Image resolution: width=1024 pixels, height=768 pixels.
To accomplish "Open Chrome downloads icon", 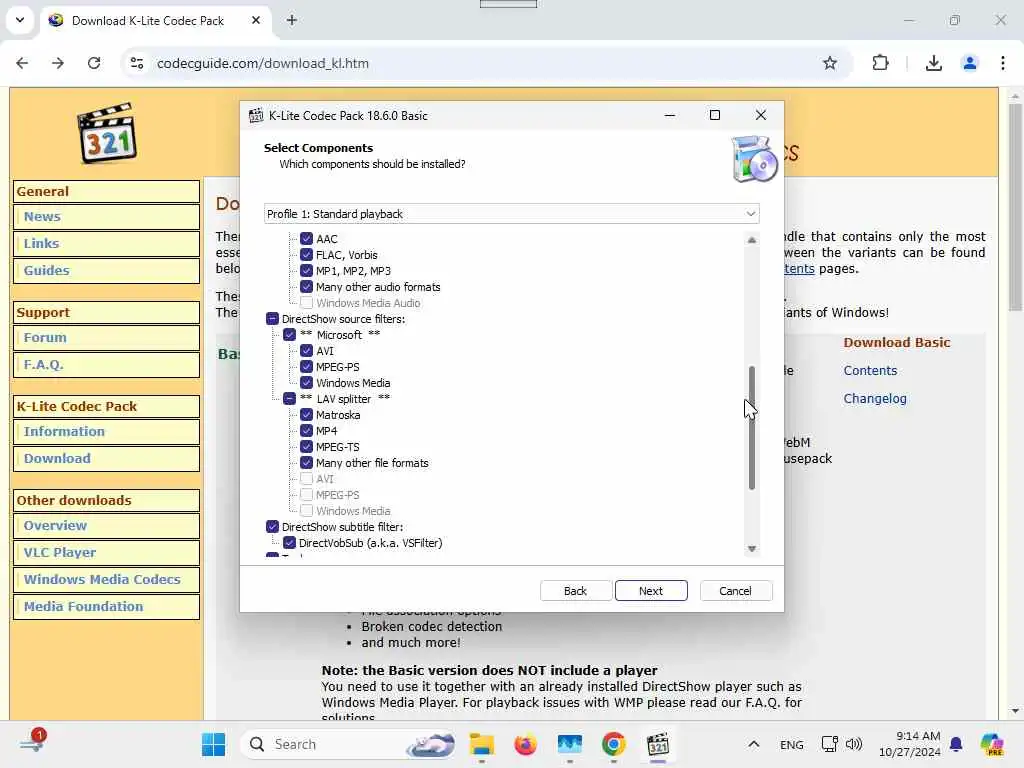I will coord(933,63).
